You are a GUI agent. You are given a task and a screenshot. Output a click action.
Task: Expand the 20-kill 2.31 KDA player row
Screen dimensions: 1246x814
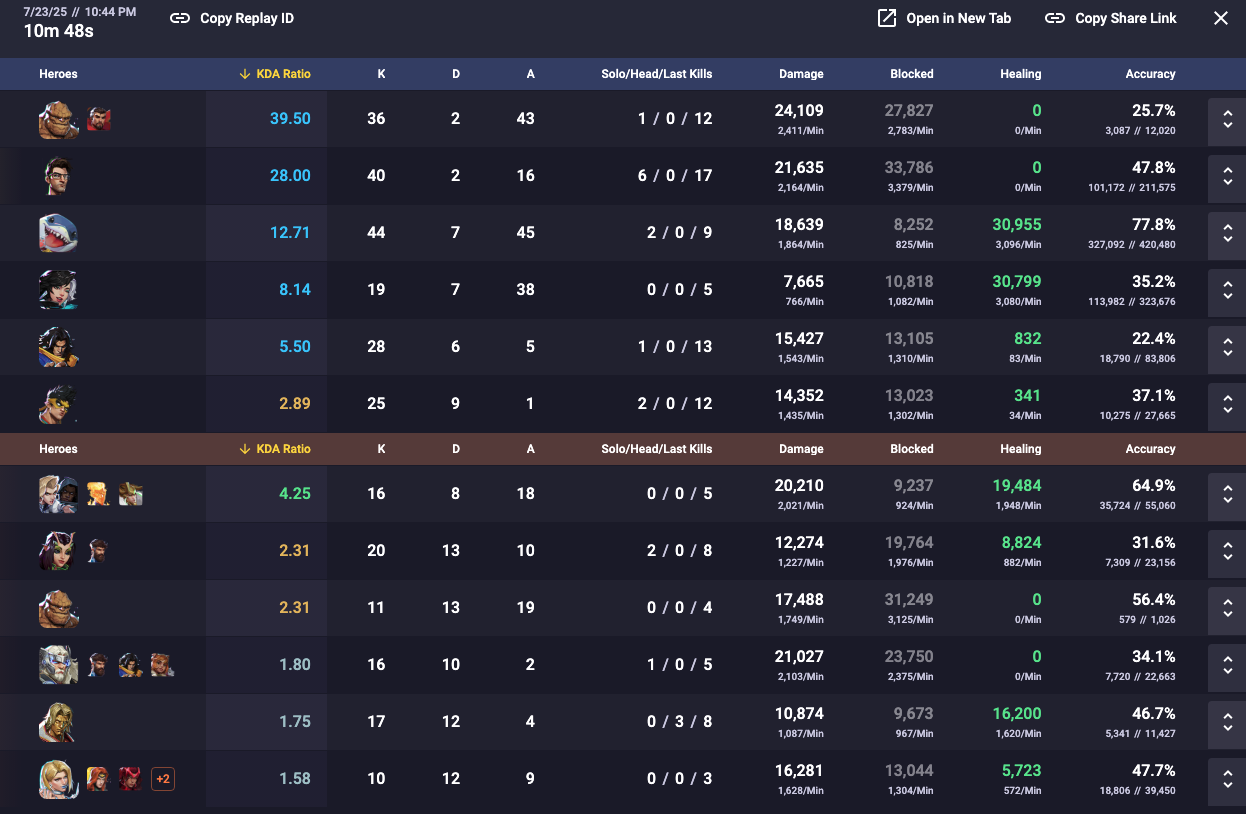tap(1227, 551)
